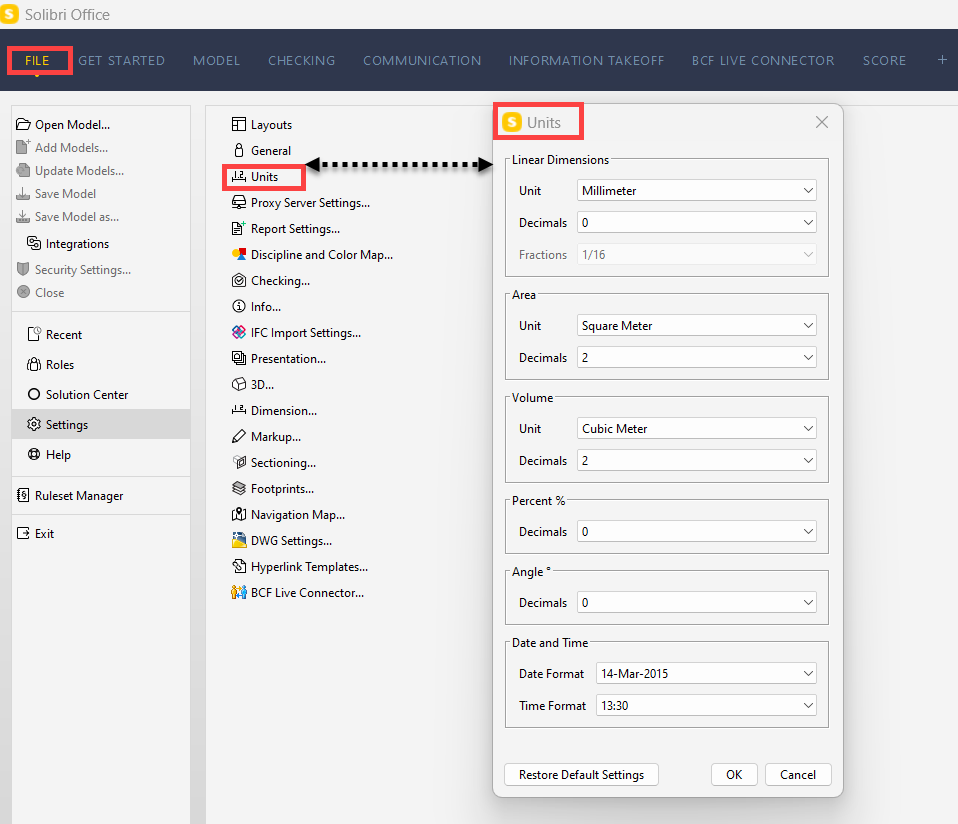Click the Proxy Server Settings icon

pyautogui.click(x=238, y=202)
